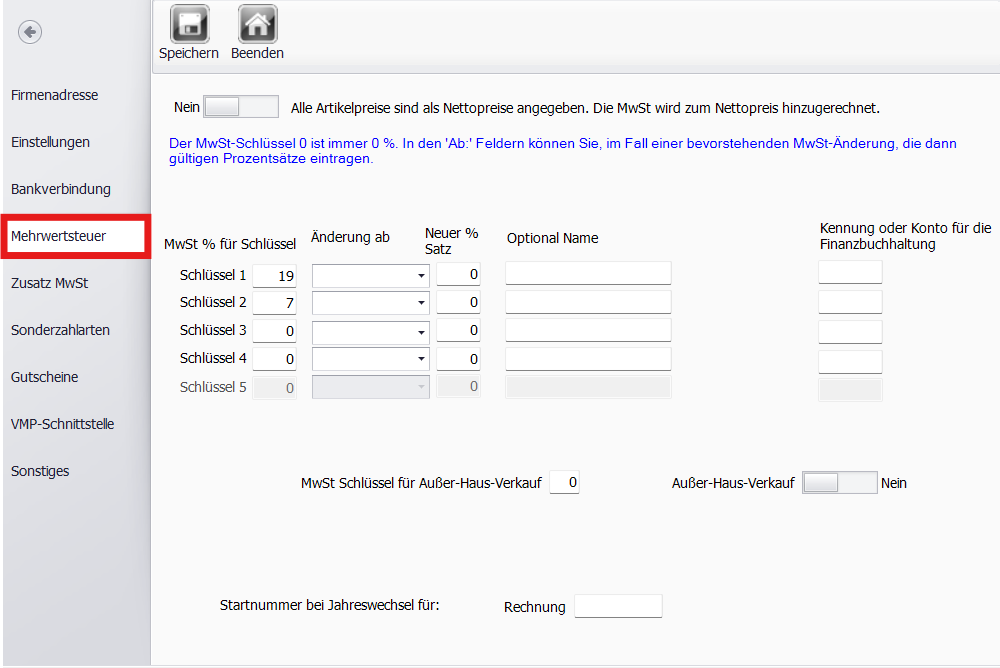Toggle the Nettopreise switch
The height and width of the screenshot is (668, 1000).
[240, 107]
